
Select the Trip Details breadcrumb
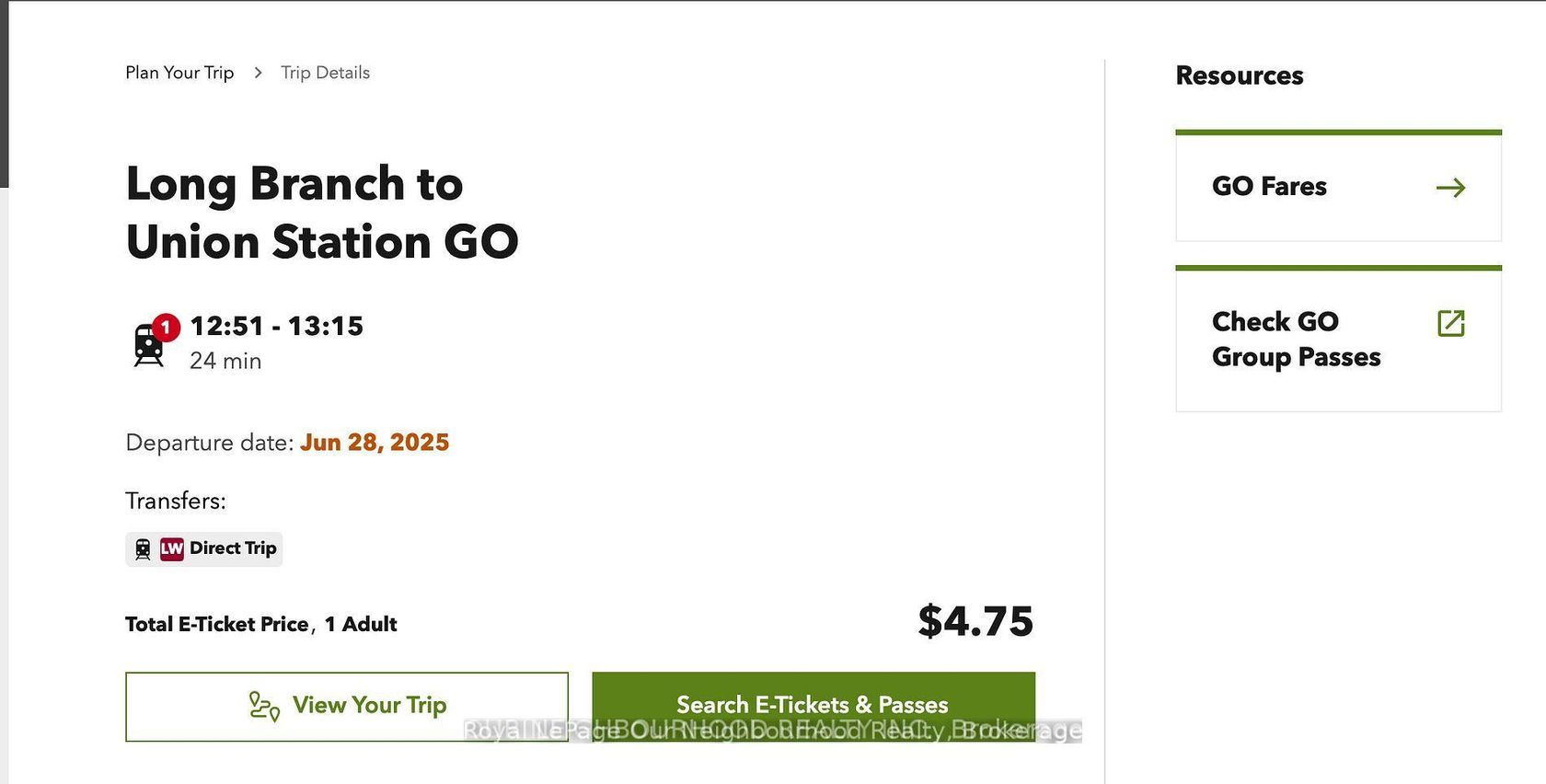coord(325,73)
